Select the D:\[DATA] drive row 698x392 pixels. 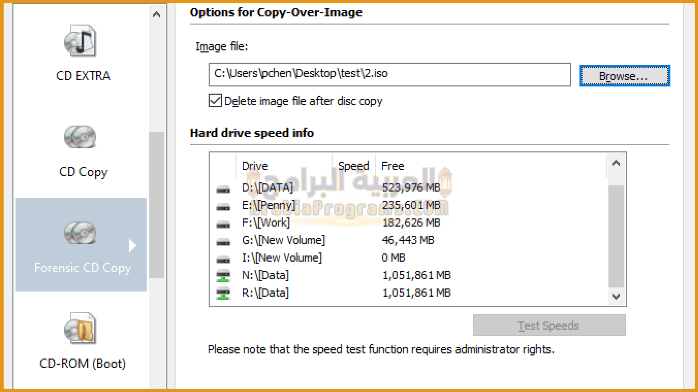click(410, 188)
